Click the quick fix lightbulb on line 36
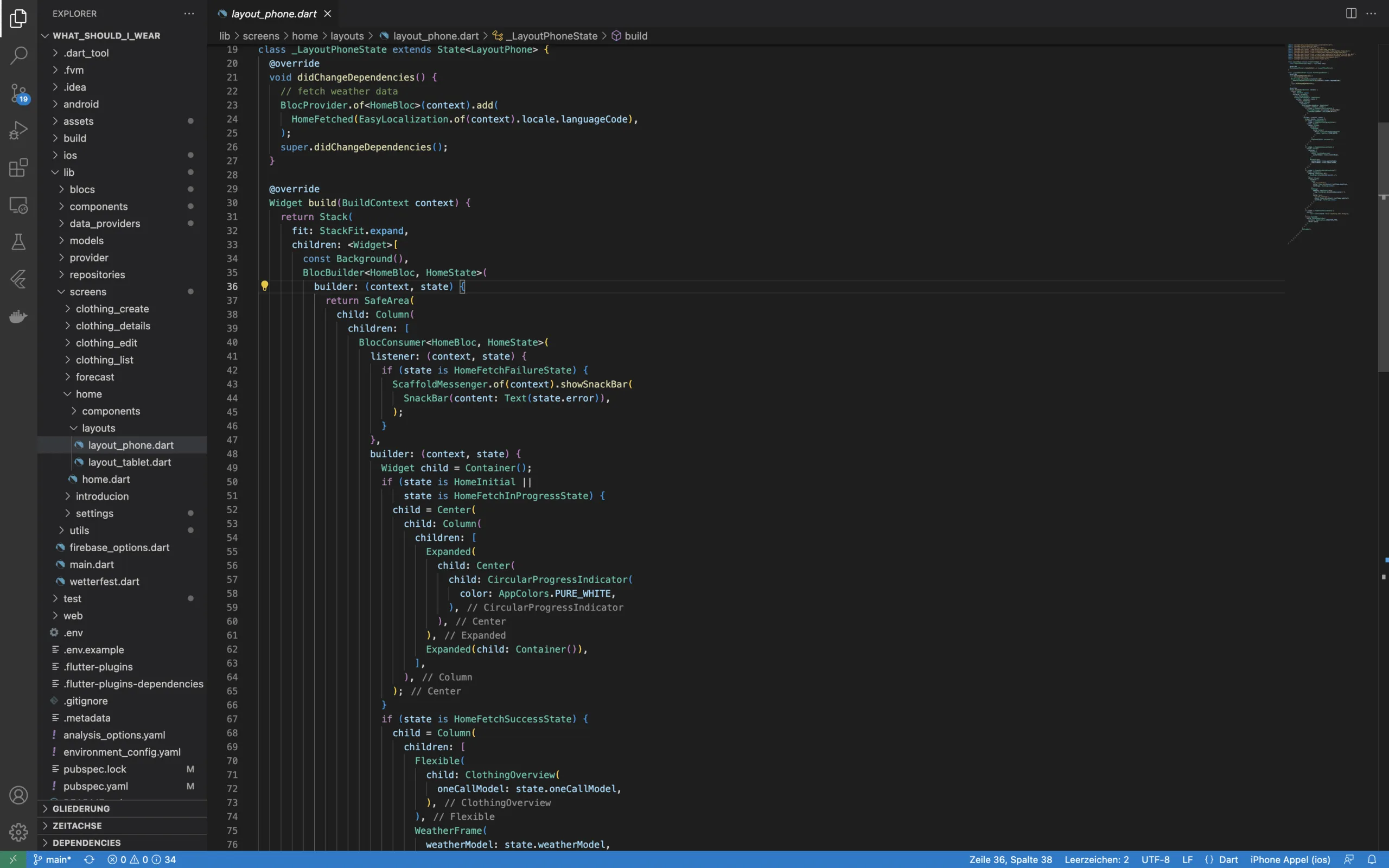The image size is (1389, 868). (x=265, y=285)
